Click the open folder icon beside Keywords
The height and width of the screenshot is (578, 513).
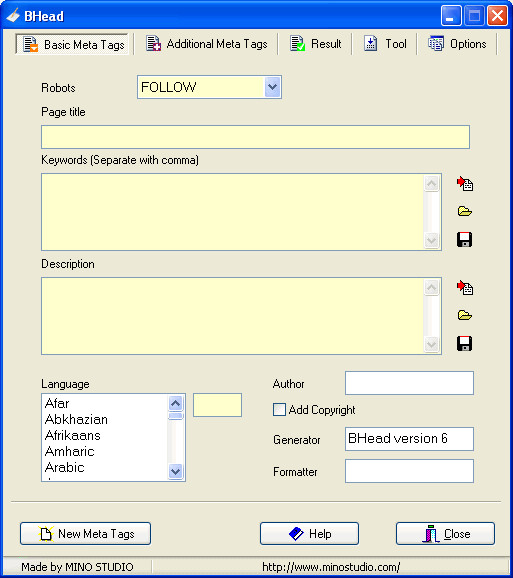click(465, 211)
